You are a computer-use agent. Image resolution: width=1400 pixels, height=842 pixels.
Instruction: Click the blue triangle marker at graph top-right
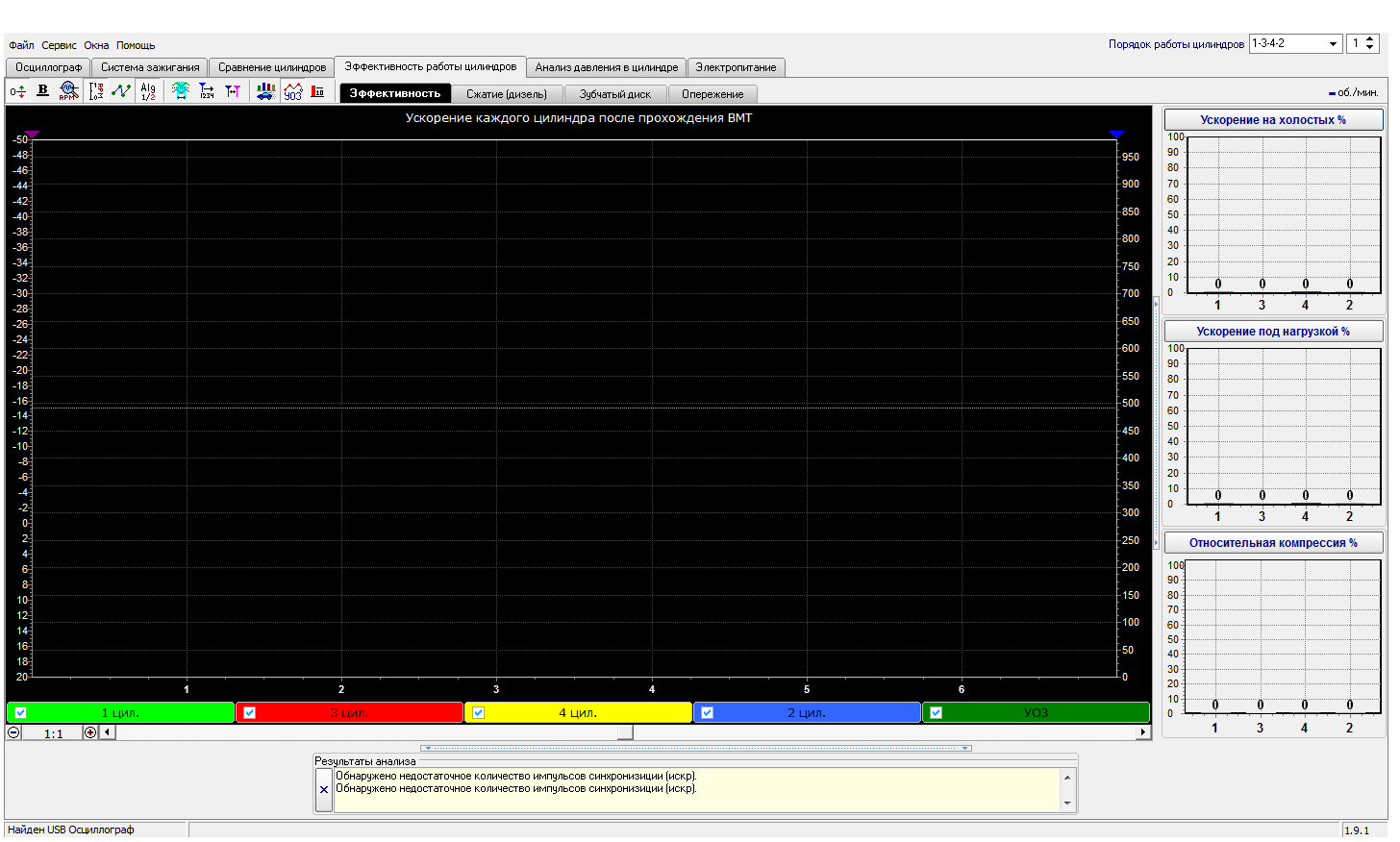[x=1116, y=135]
